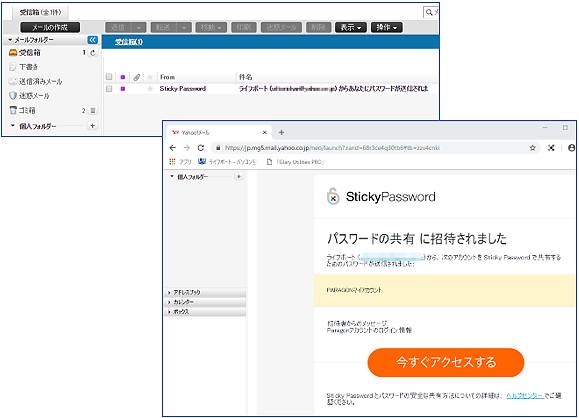The image size is (579, 418).
Task: Star the Sticky Password message
Action: click(150, 89)
